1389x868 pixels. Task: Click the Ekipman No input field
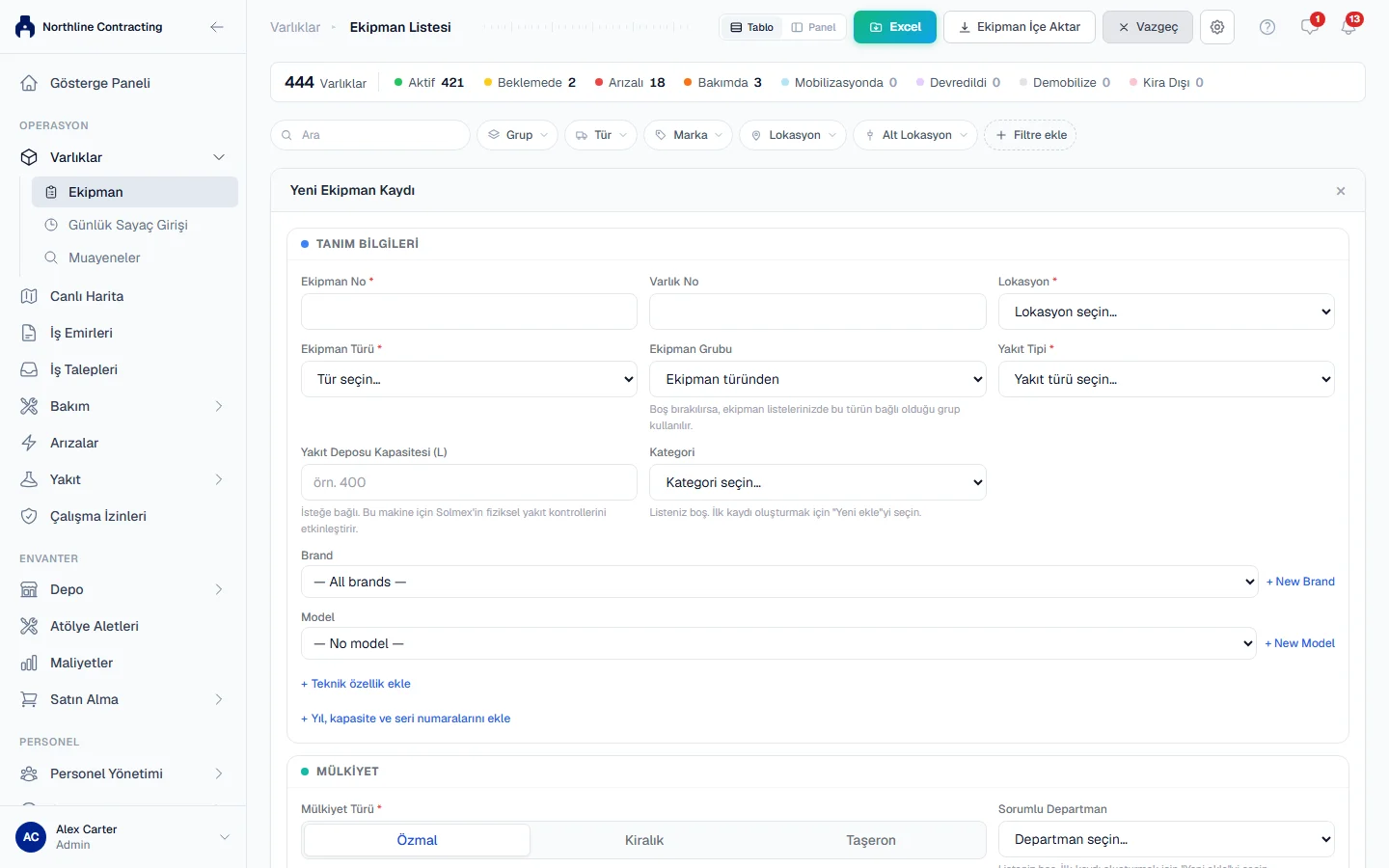(469, 312)
